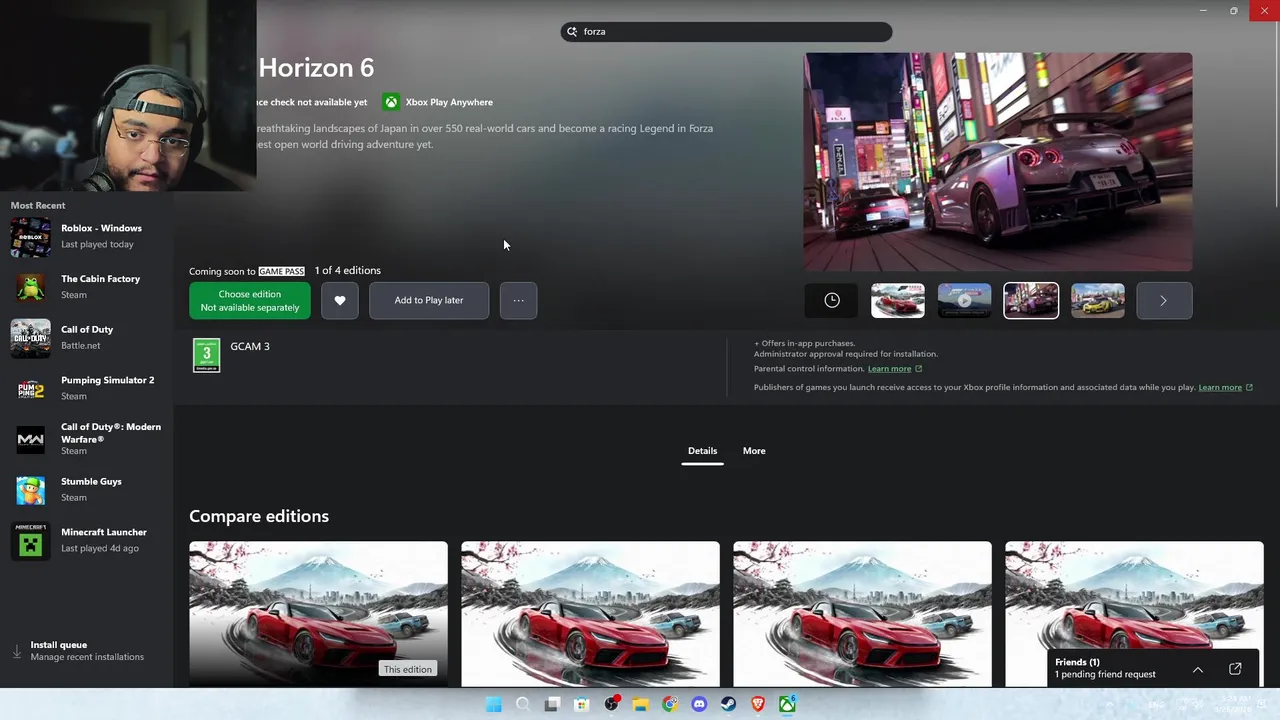
Task: Click the GCAM 3 age rating badge
Action: pyautogui.click(x=206, y=355)
